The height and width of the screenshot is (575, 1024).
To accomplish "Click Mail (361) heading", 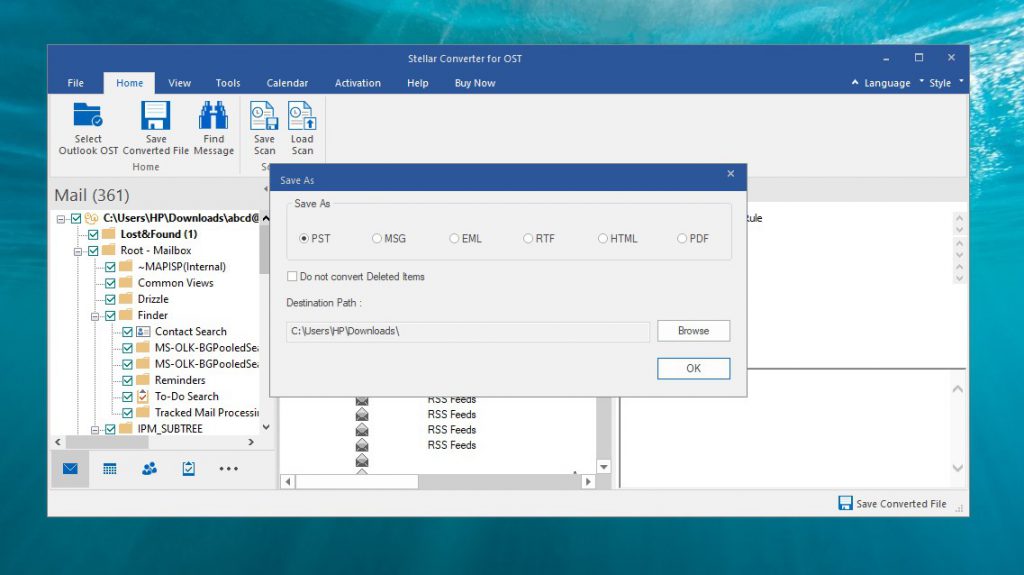I will click(x=92, y=195).
